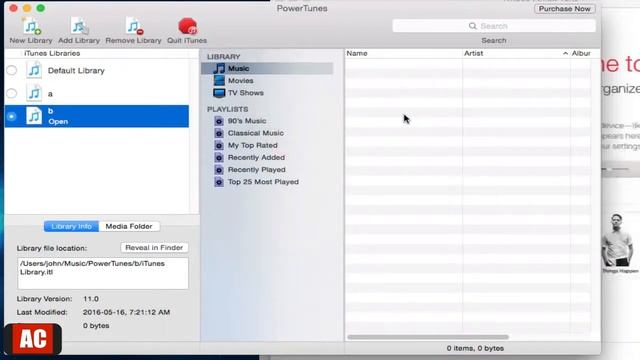Click the Library Version 11.0 value
The image size is (640, 360).
[x=91, y=299]
